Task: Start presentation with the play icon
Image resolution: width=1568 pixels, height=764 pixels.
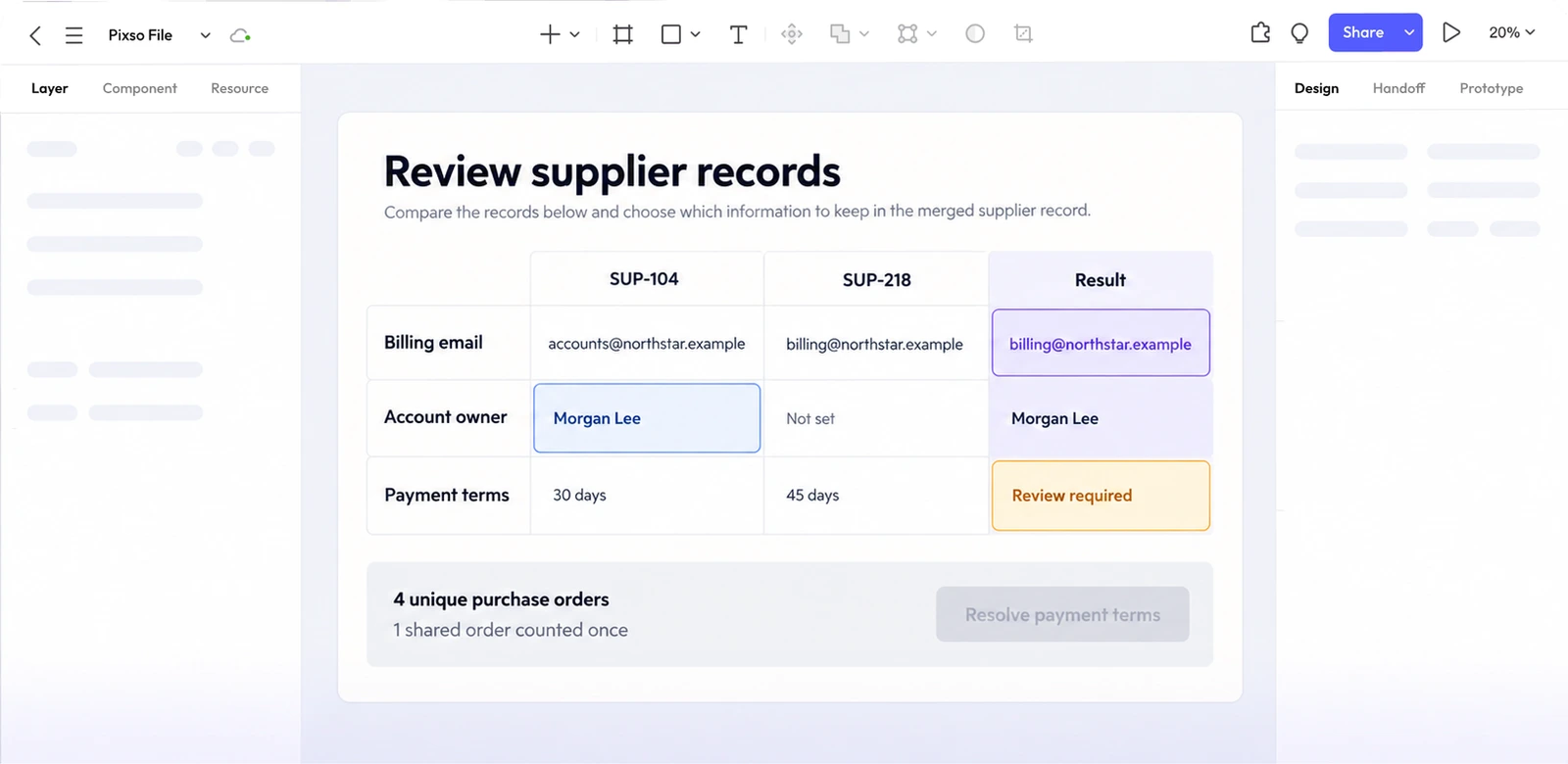Action: pyautogui.click(x=1451, y=32)
